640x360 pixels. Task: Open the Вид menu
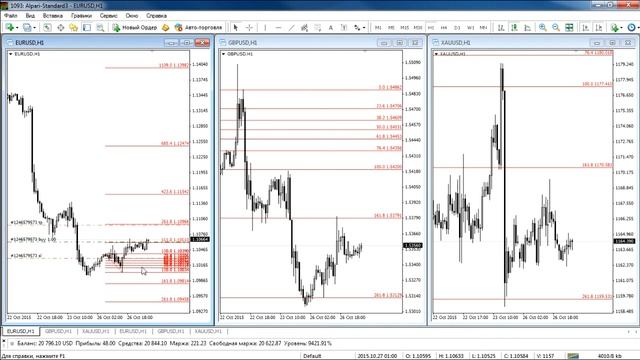click(30, 16)
